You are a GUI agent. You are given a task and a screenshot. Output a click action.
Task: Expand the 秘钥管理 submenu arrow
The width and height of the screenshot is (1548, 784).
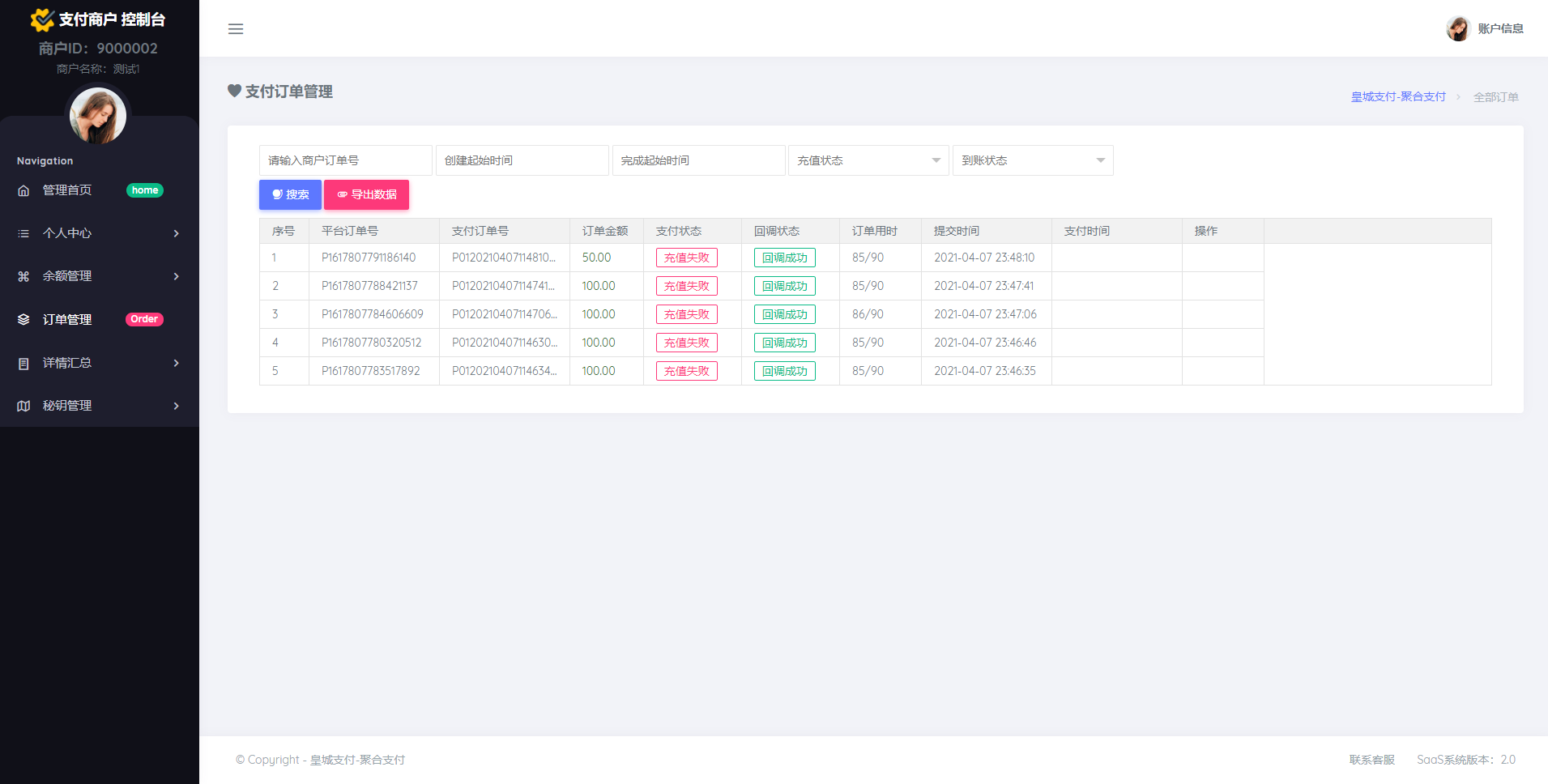click(x=176, y=406)
